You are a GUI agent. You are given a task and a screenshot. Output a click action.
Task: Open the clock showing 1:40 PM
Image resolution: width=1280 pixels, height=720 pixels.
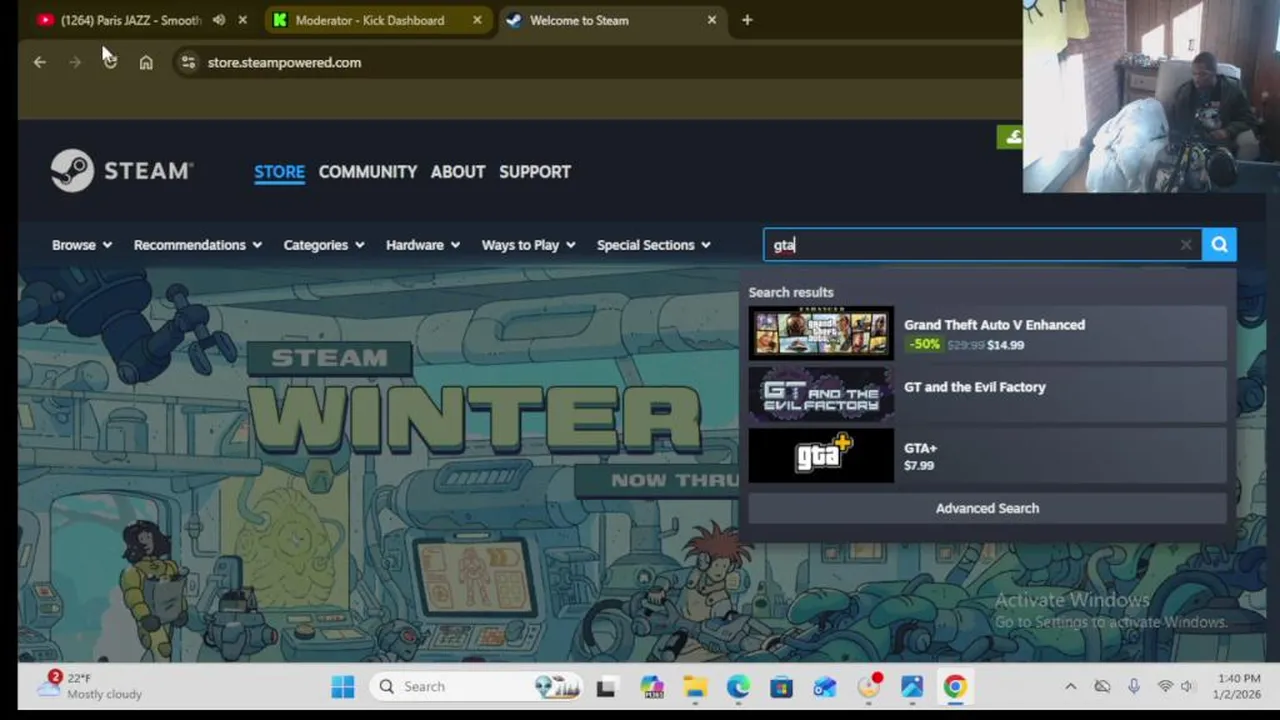click(x=1240, y=686)
